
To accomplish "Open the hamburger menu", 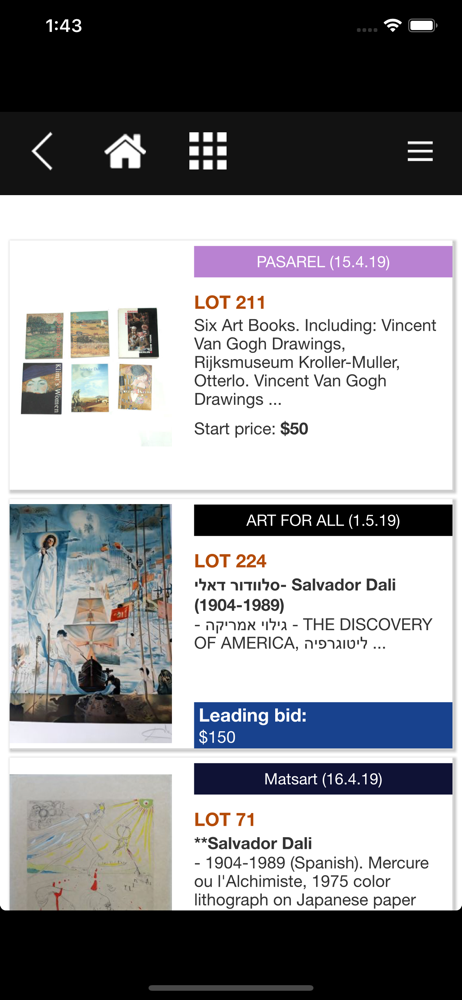I will pos(420,151).
